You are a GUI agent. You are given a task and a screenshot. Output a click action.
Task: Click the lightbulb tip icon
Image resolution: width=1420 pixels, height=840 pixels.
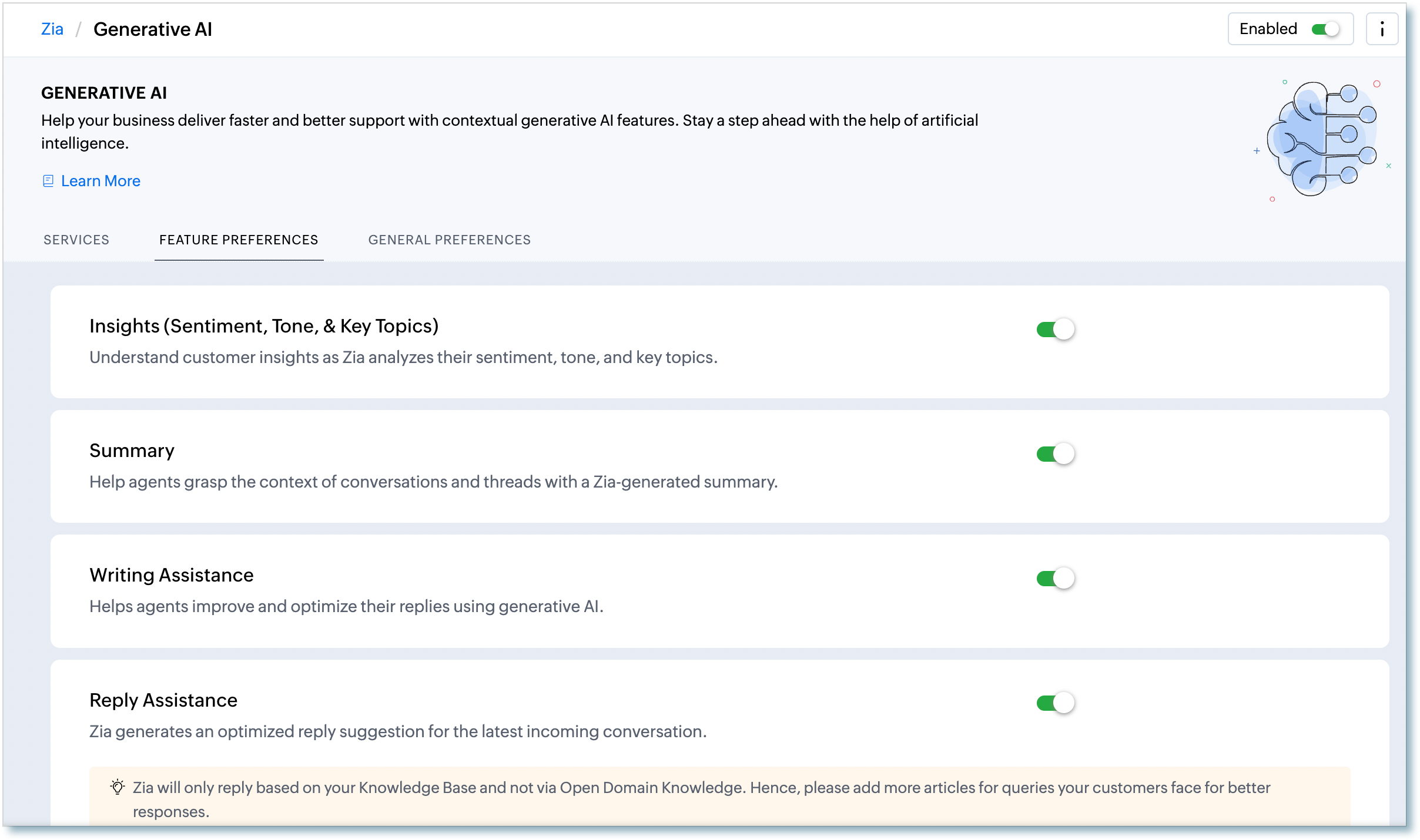(118, 787)
